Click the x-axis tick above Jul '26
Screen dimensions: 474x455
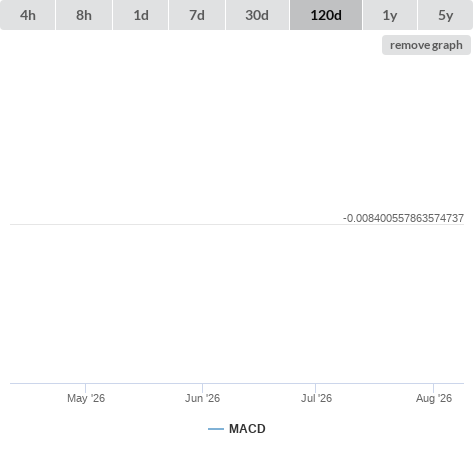[x=315, y=388]
